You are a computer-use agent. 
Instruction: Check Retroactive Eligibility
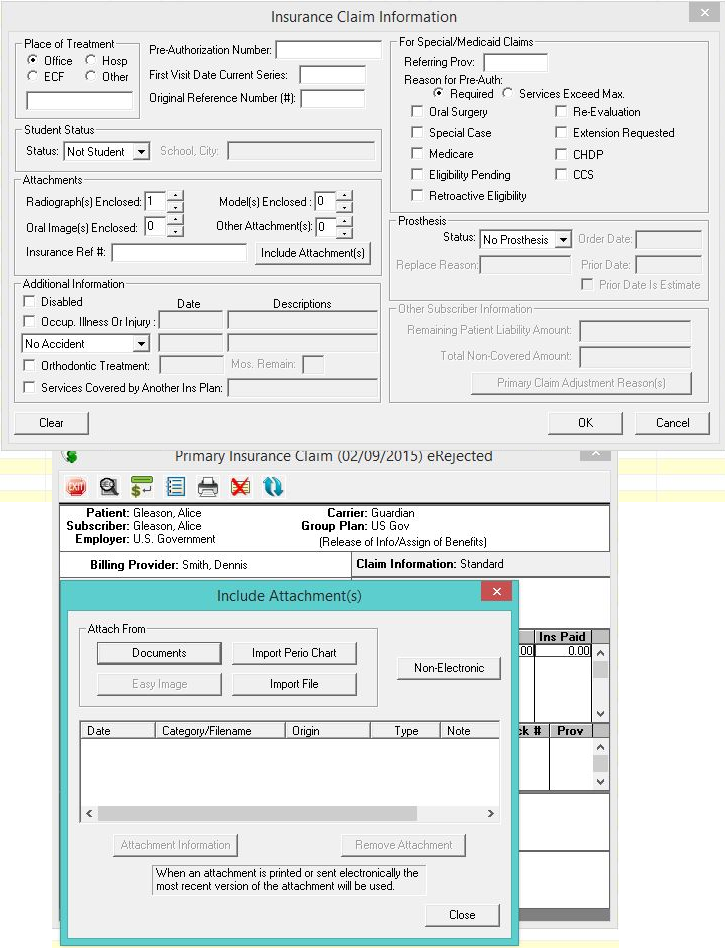(417, 195)
